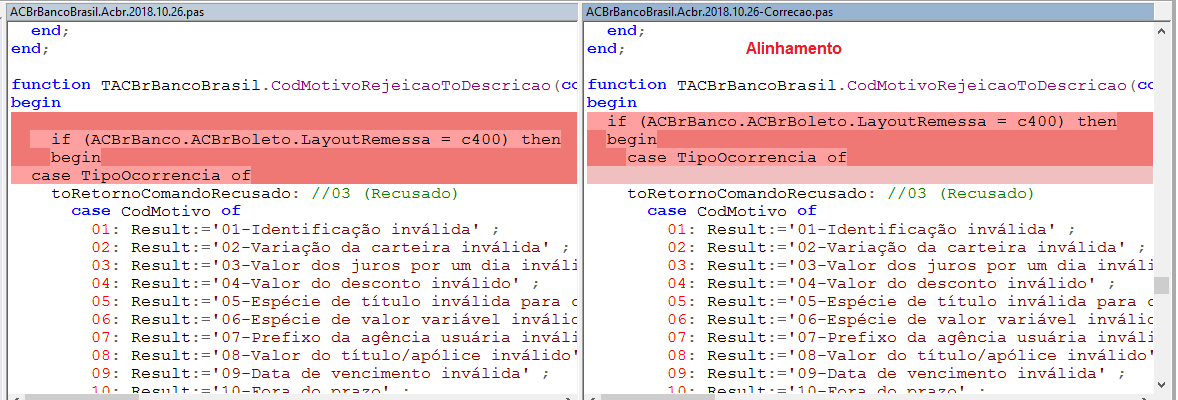Select the ACBrBancoBrasil.Acbr.2018.10.26-Correcao.pas right file header
Image resolution: width=1178 pixels, height=400 pixels.
(x=868, y=12)
